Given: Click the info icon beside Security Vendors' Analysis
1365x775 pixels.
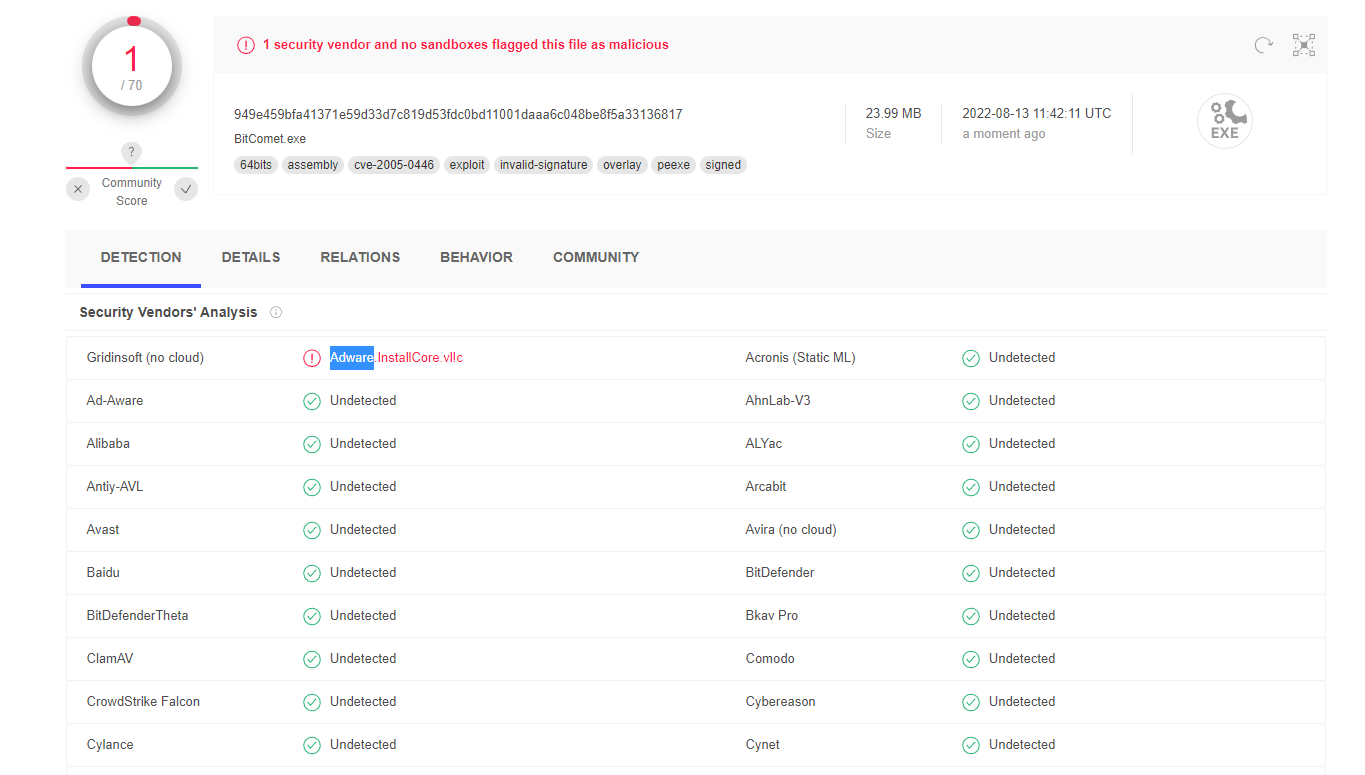Looking at the screenshot, I should click(x=276, y=312).
